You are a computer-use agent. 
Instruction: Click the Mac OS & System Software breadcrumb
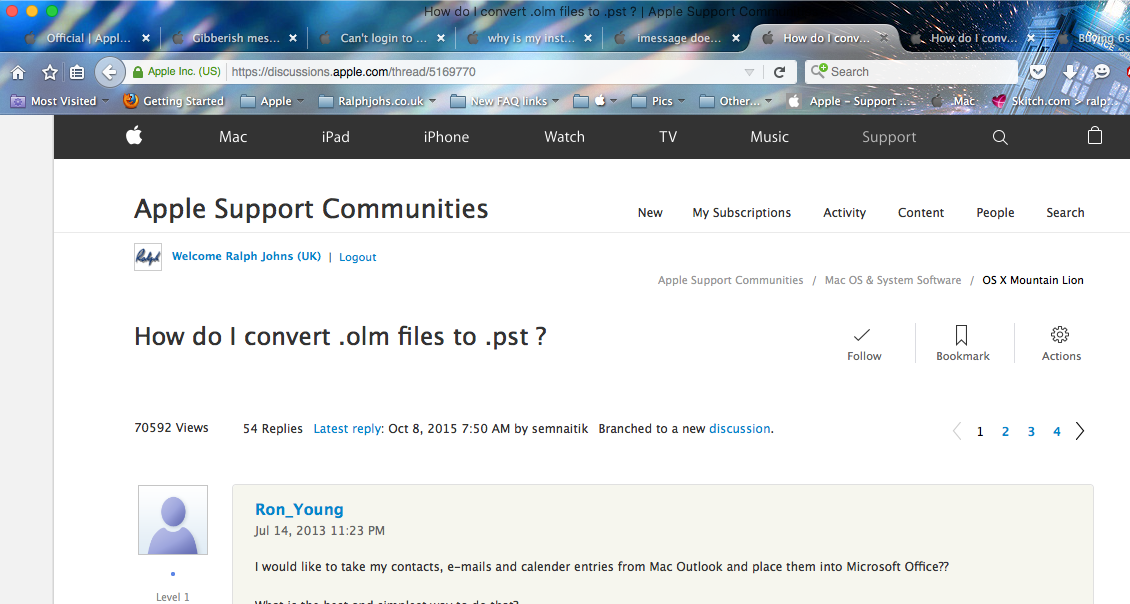tap(893, 280)
